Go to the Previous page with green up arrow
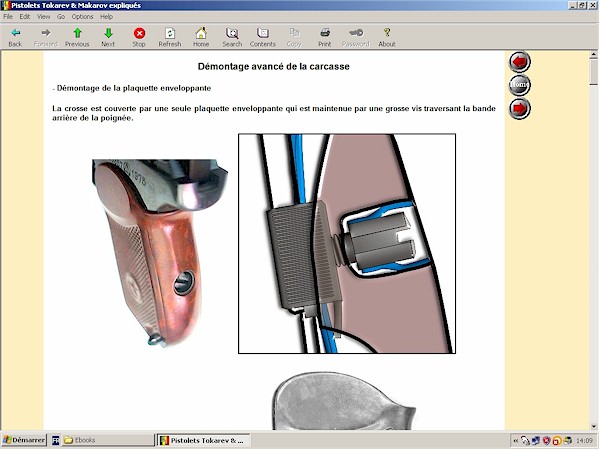 [77, 37]
